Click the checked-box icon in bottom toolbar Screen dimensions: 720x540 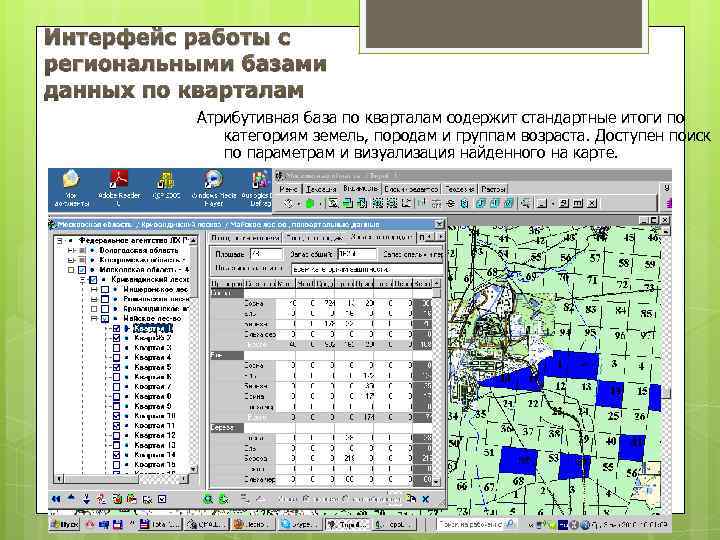click(x=162, y=499)
